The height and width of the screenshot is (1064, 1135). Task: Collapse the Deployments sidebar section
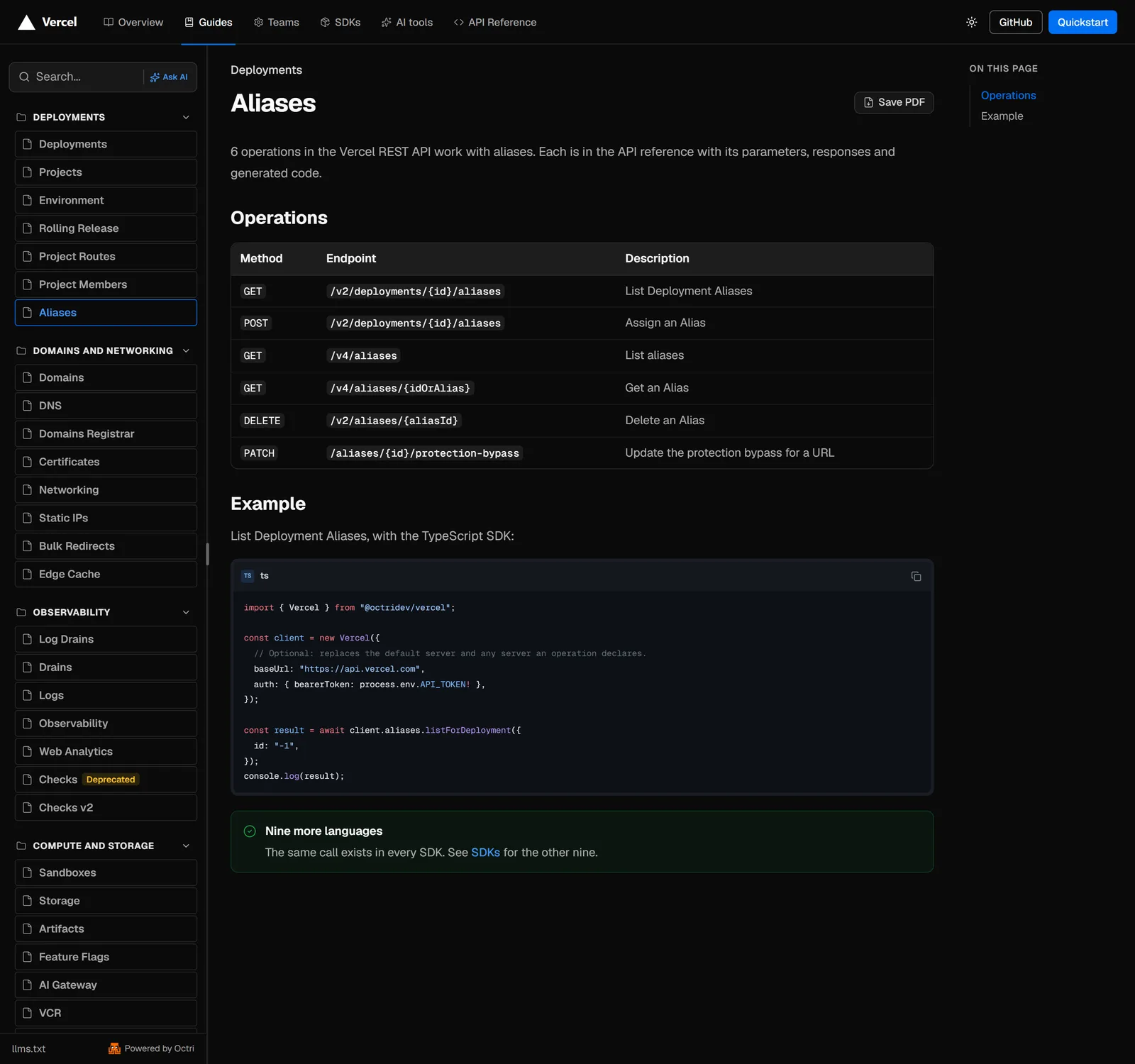pos(186,117)
